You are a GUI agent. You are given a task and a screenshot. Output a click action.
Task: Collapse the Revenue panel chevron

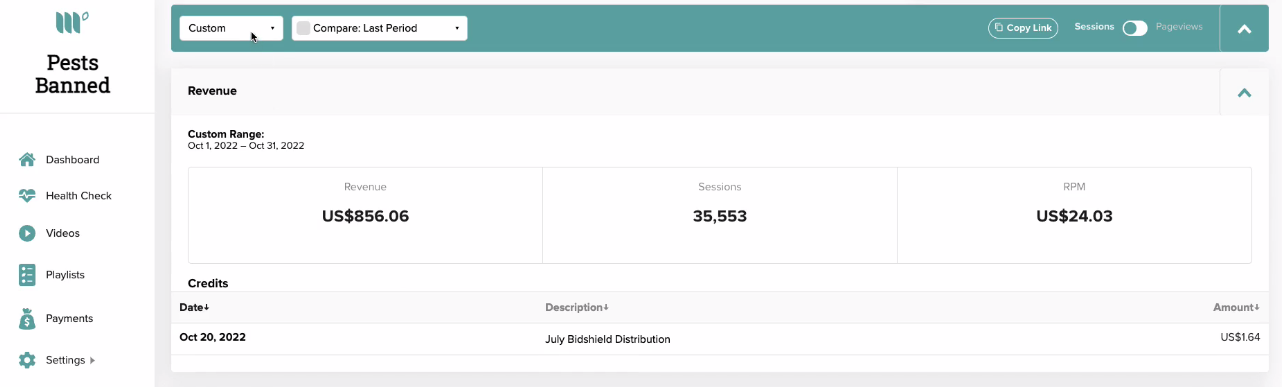1245,92
